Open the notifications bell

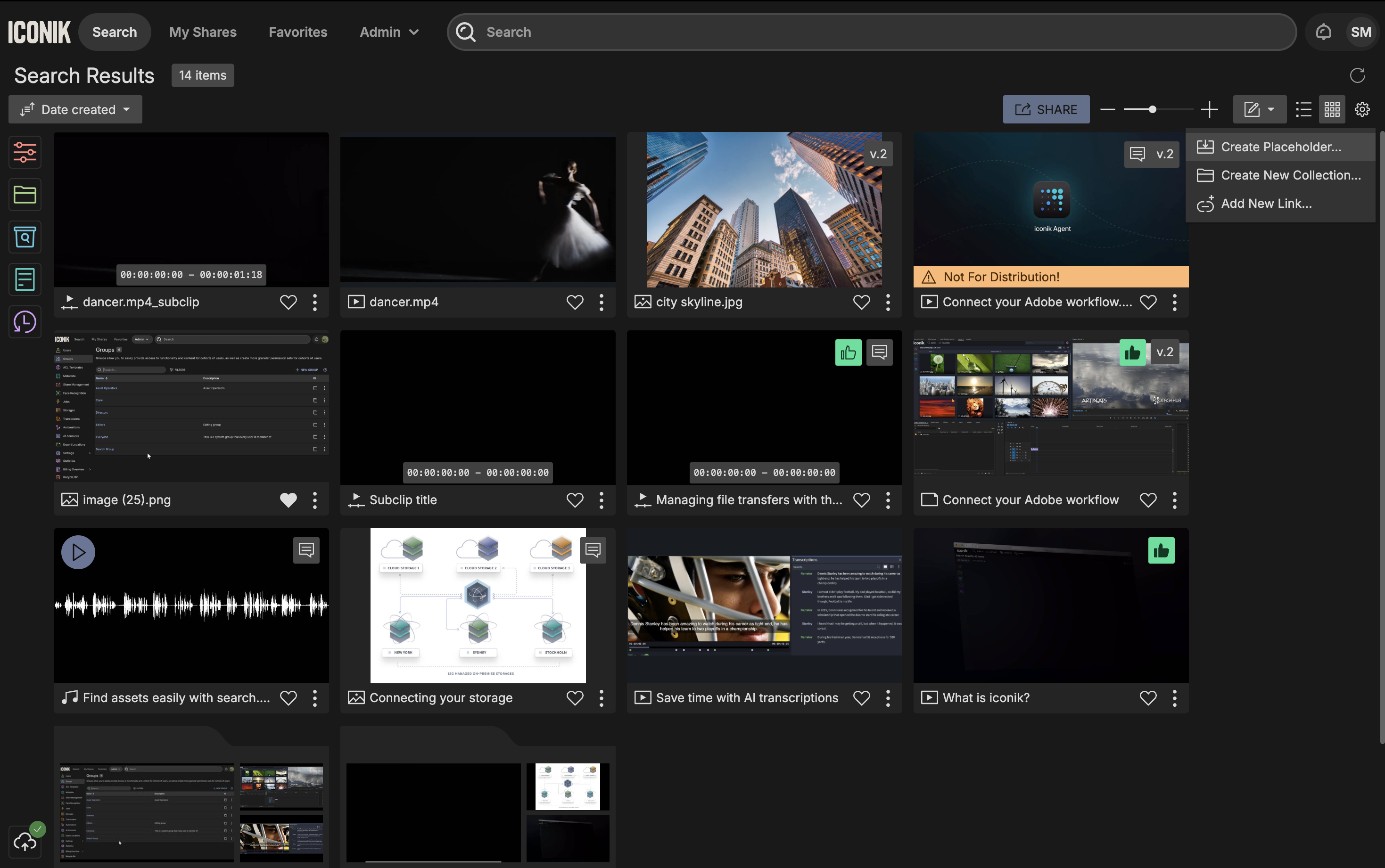[1324, 32]
